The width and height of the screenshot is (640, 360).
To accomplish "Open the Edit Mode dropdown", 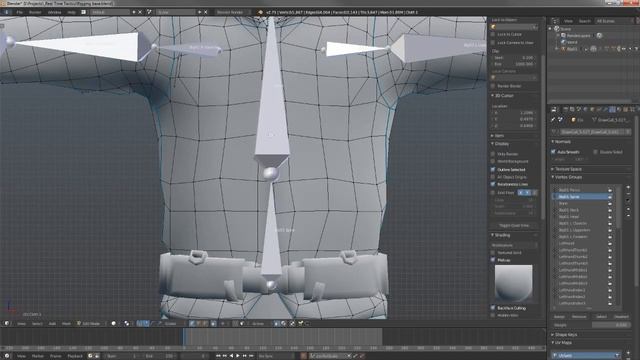I will tap(91, 323).
